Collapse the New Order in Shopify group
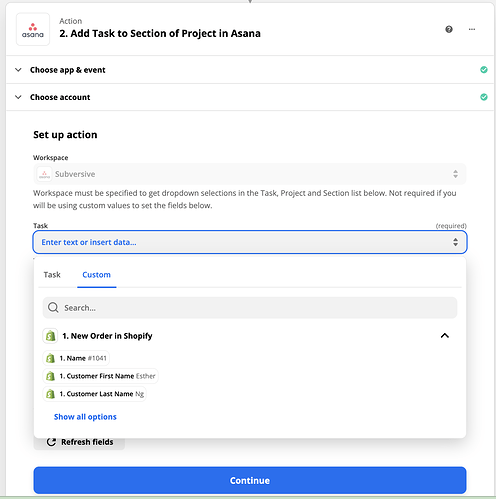496x499 pixels. point(445,336)
